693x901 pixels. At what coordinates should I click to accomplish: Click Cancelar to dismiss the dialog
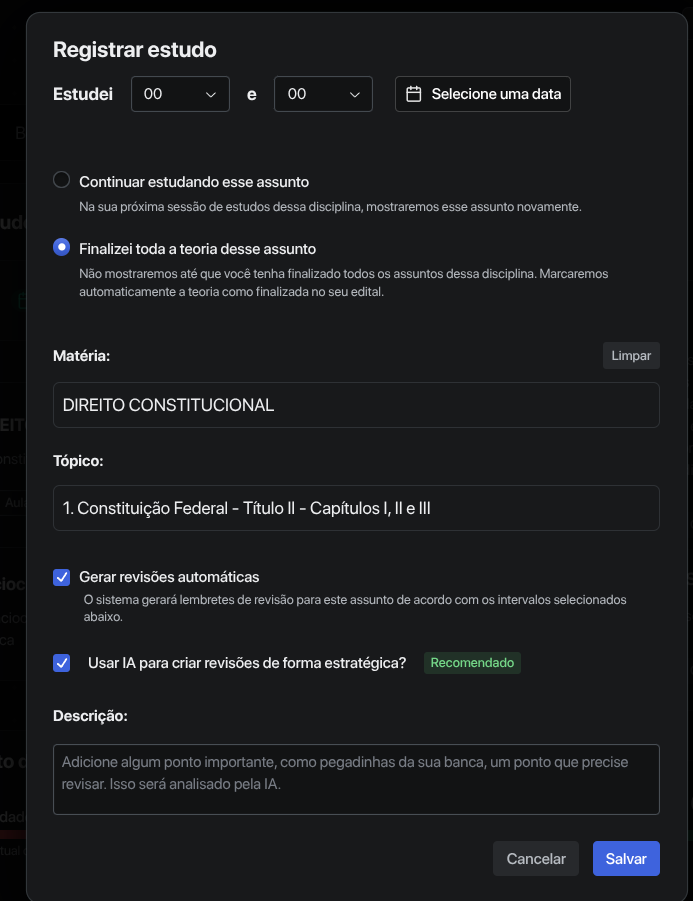[x=536, y=859]
